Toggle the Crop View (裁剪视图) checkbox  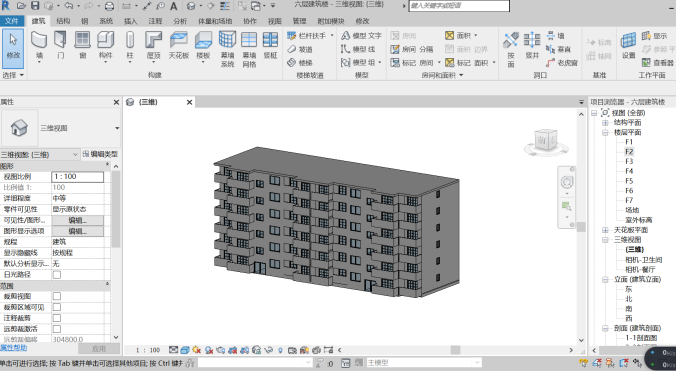57,296
